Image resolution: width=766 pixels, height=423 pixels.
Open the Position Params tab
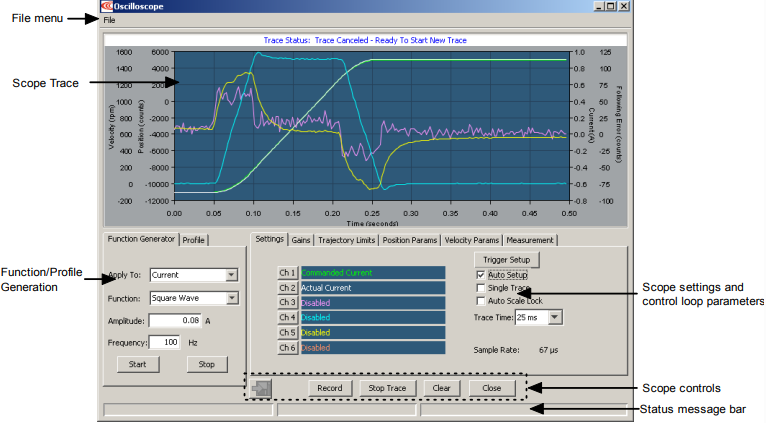click(x=409, y=240)
